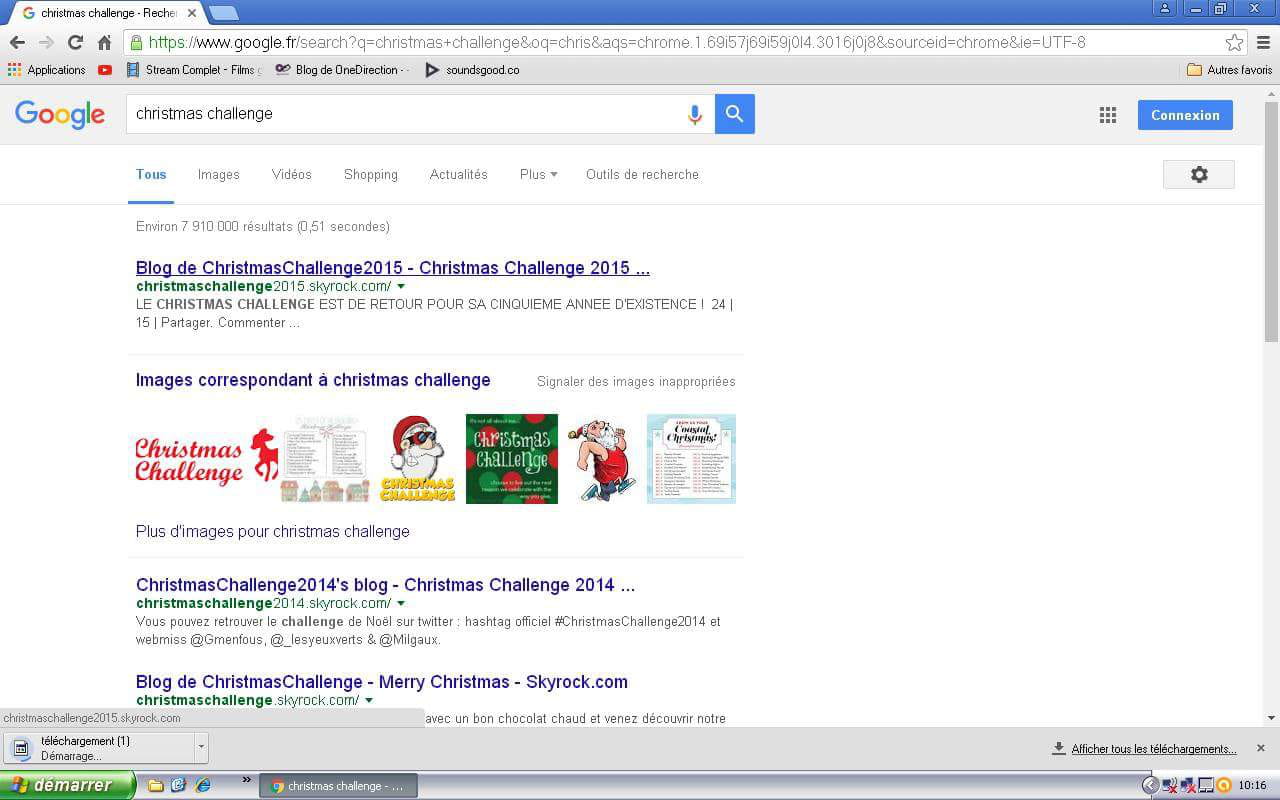1280x800 pixels.
Task: Open the Windows démarrer start menu
Action: (x=67, y=786)
